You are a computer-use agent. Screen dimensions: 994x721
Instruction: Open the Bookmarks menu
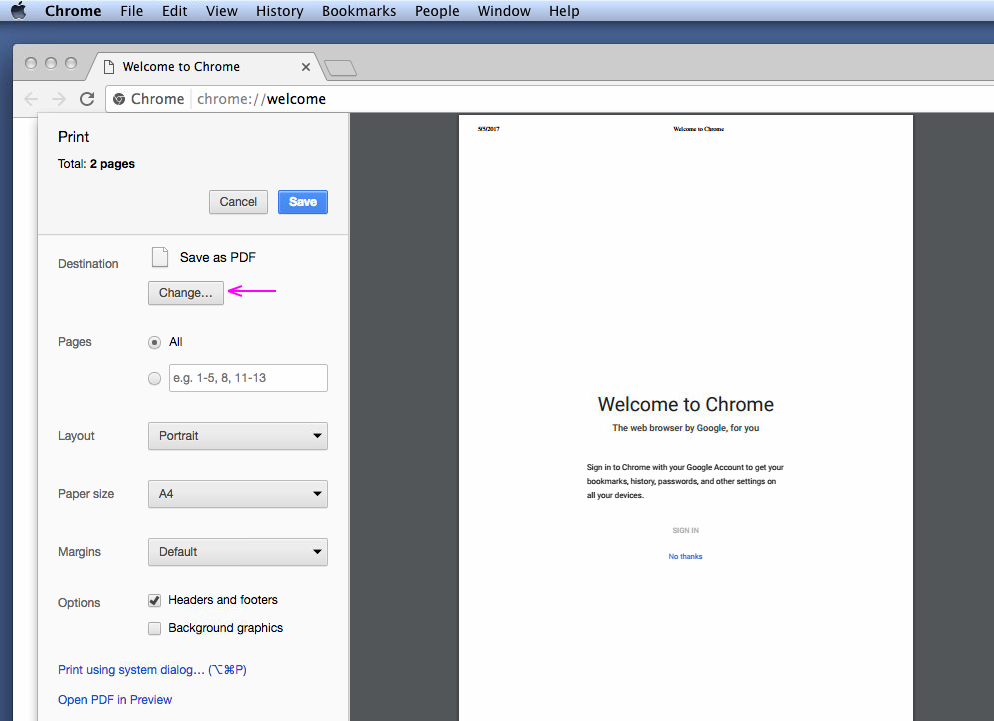[x=358, y=11]
